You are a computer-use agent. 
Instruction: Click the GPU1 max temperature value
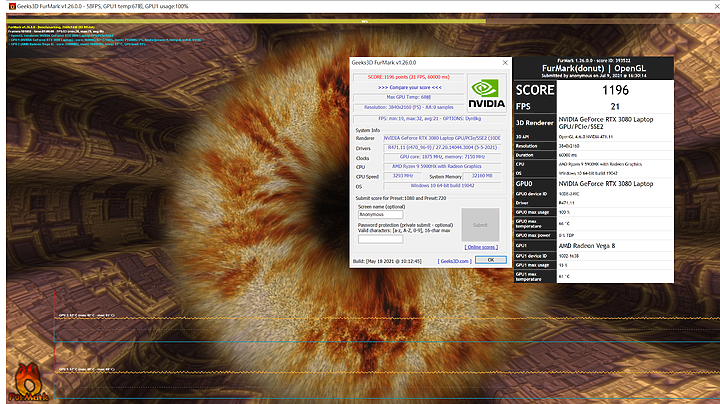pyautogui.click(x=564, y=276)
